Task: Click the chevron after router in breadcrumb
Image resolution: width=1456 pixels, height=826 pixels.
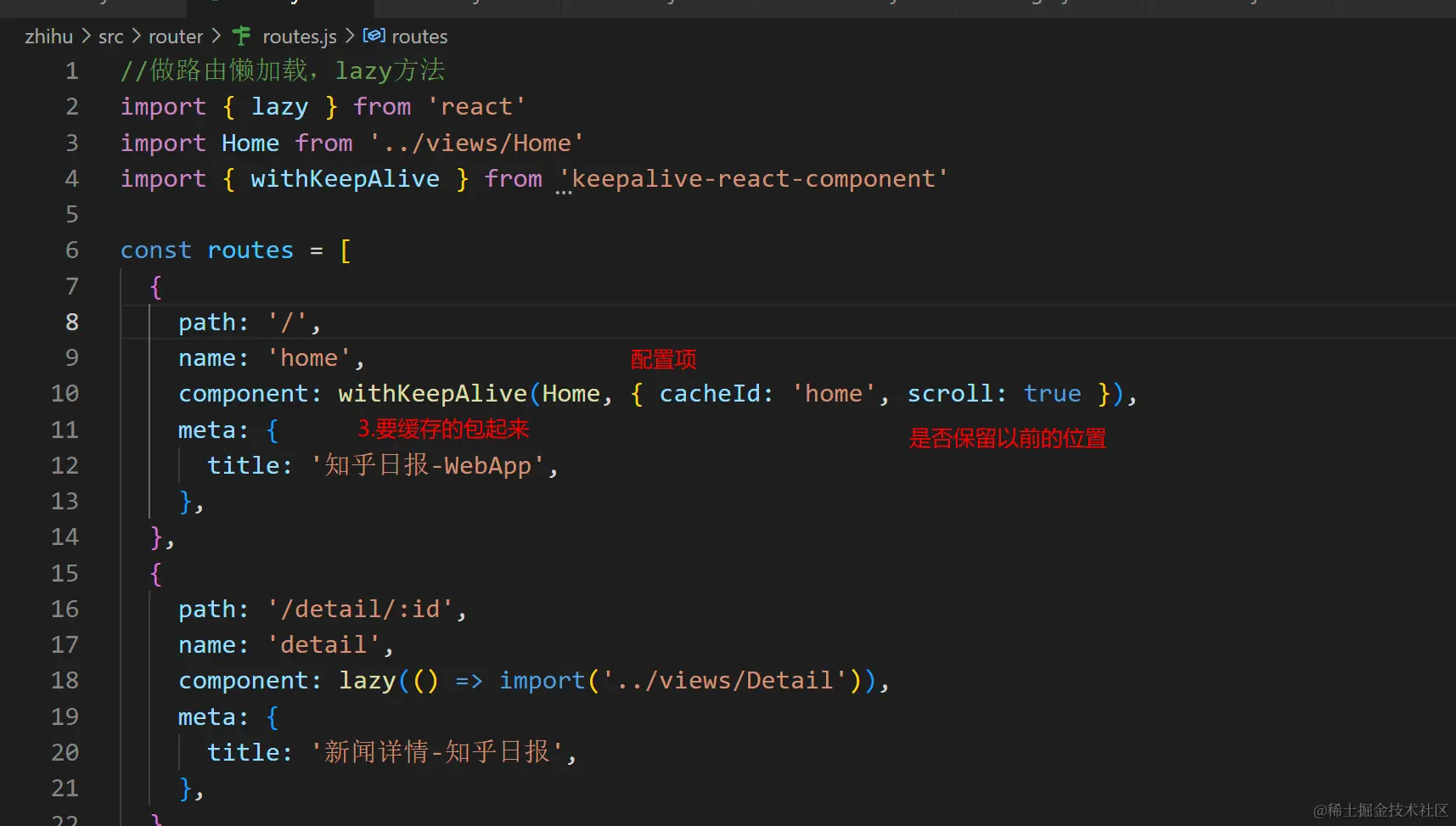Action: coord(216,37)
